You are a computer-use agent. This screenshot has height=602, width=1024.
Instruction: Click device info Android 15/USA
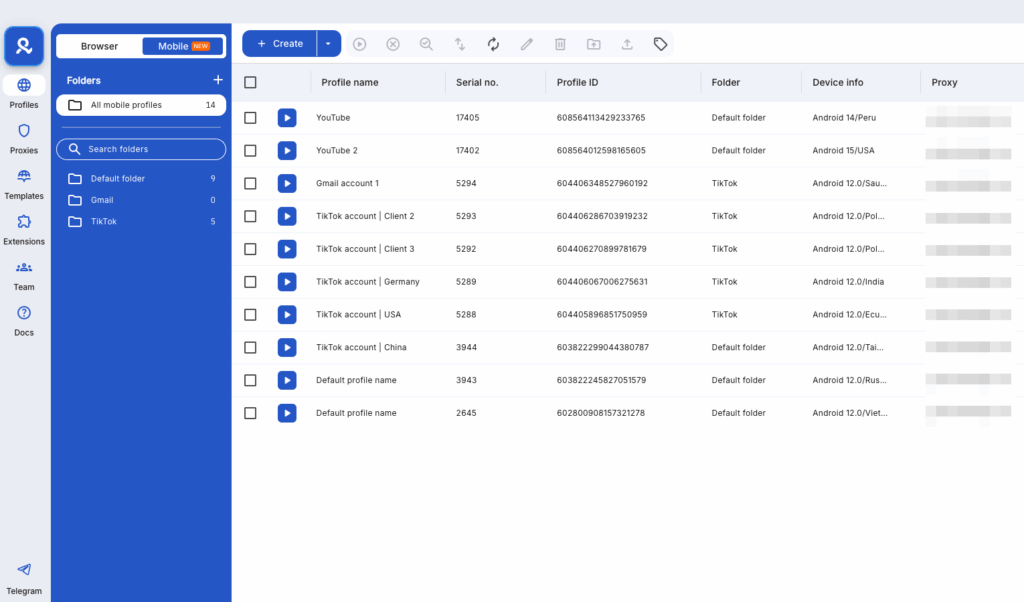843,150
